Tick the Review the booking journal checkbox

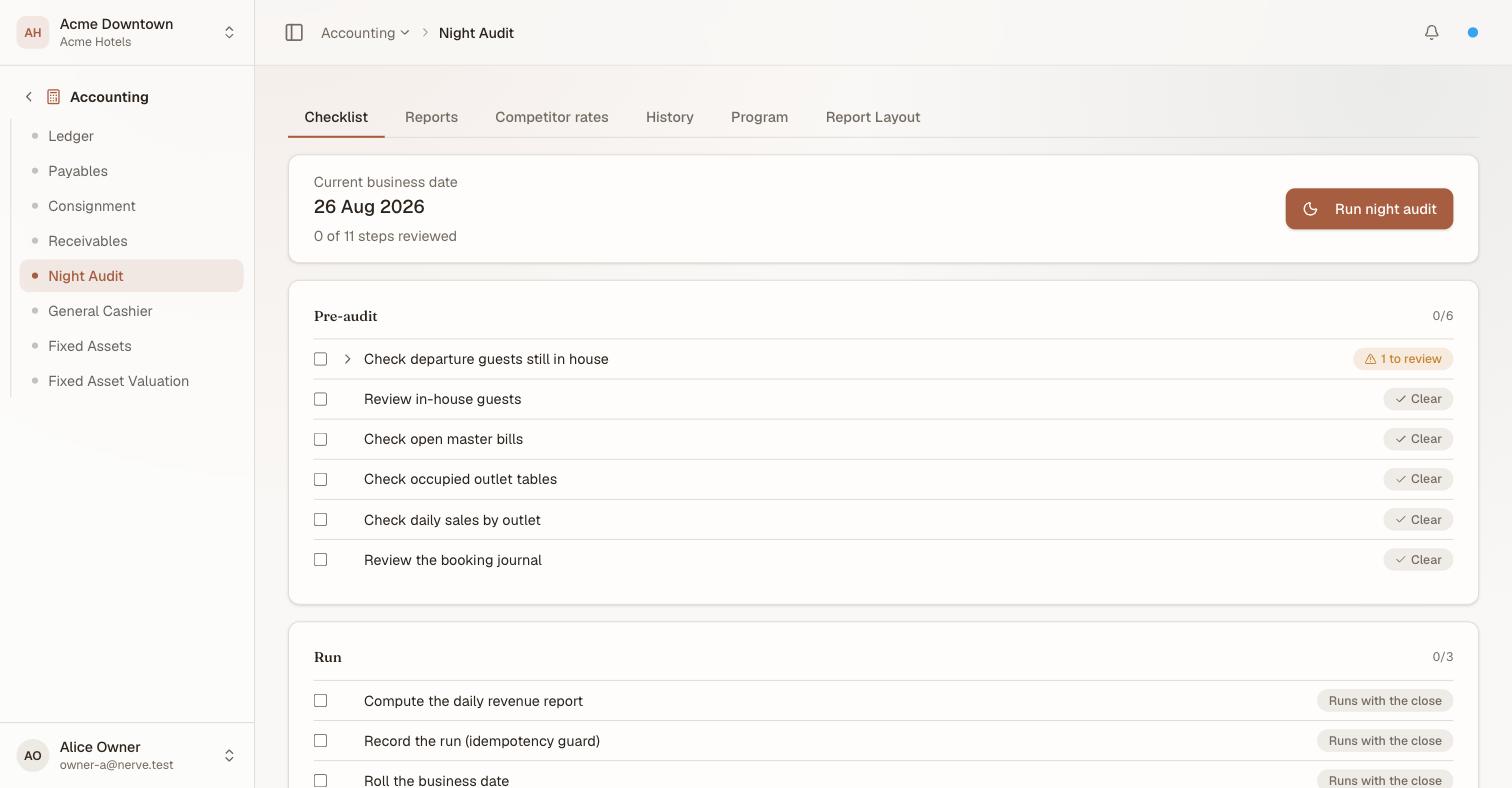click(x=320, y=560)
